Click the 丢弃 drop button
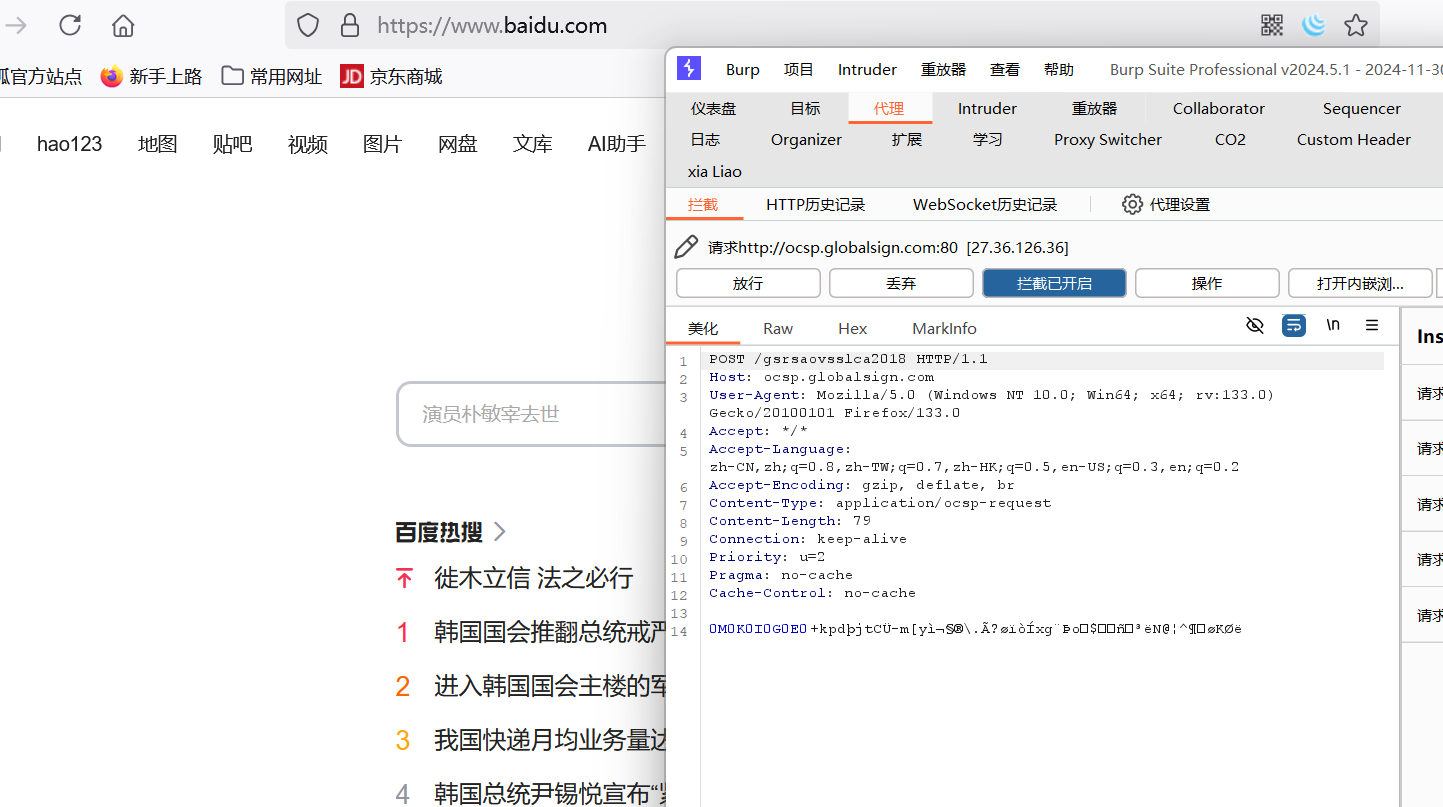Image resolution: width=1443 pixels, height=807 pixels. 901,283
